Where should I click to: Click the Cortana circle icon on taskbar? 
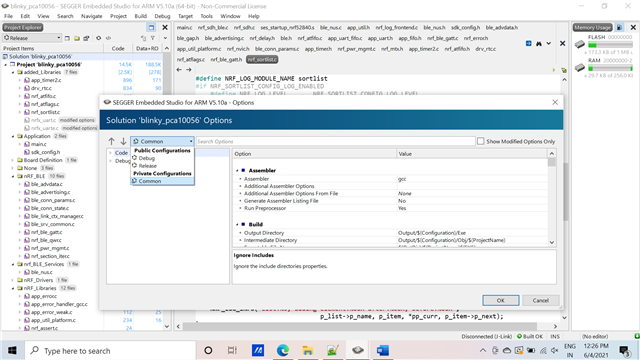coord(208,350)
